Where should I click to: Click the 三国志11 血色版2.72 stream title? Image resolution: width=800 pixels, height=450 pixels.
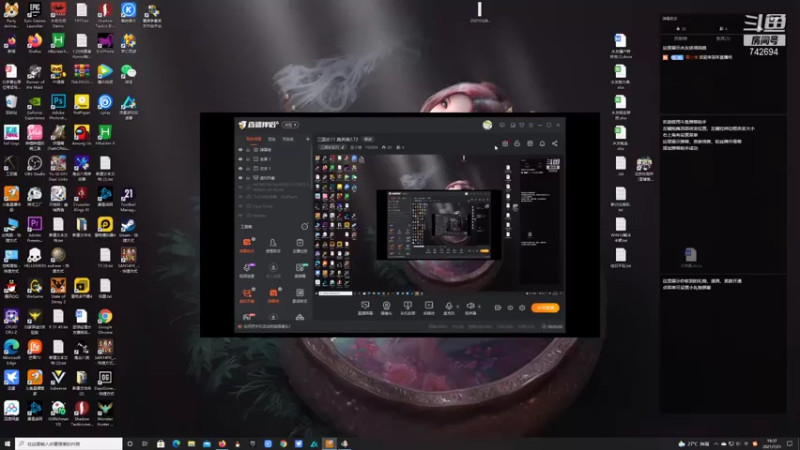click(338, 139)
